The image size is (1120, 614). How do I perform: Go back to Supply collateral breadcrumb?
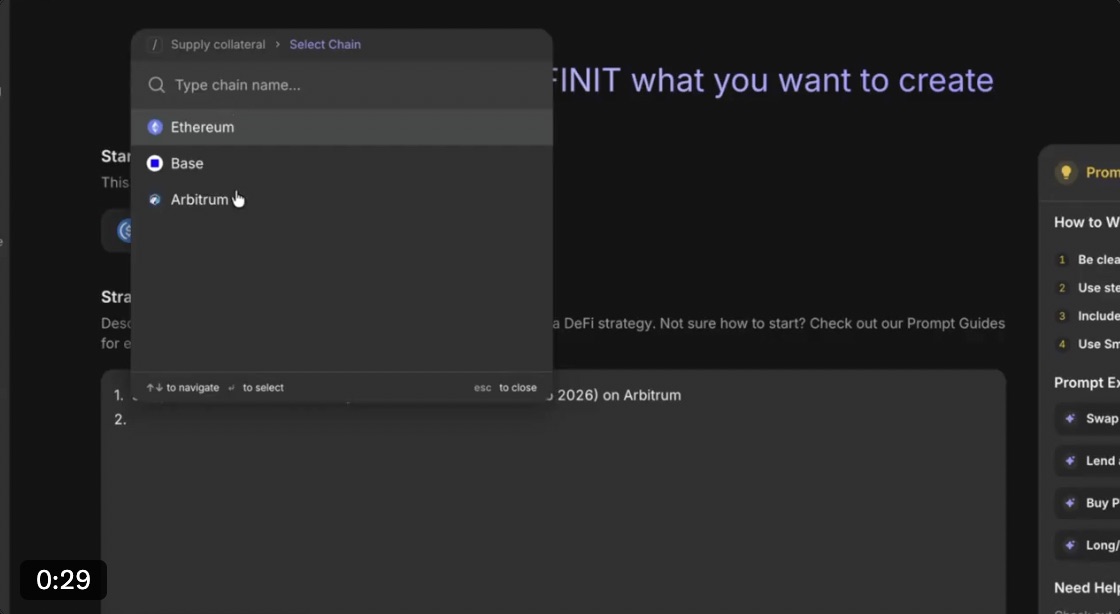(x=218, y=44)
